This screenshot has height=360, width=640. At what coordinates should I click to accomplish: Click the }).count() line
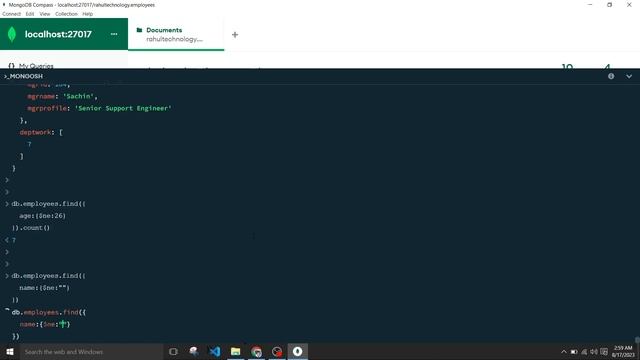coord(31,228)
